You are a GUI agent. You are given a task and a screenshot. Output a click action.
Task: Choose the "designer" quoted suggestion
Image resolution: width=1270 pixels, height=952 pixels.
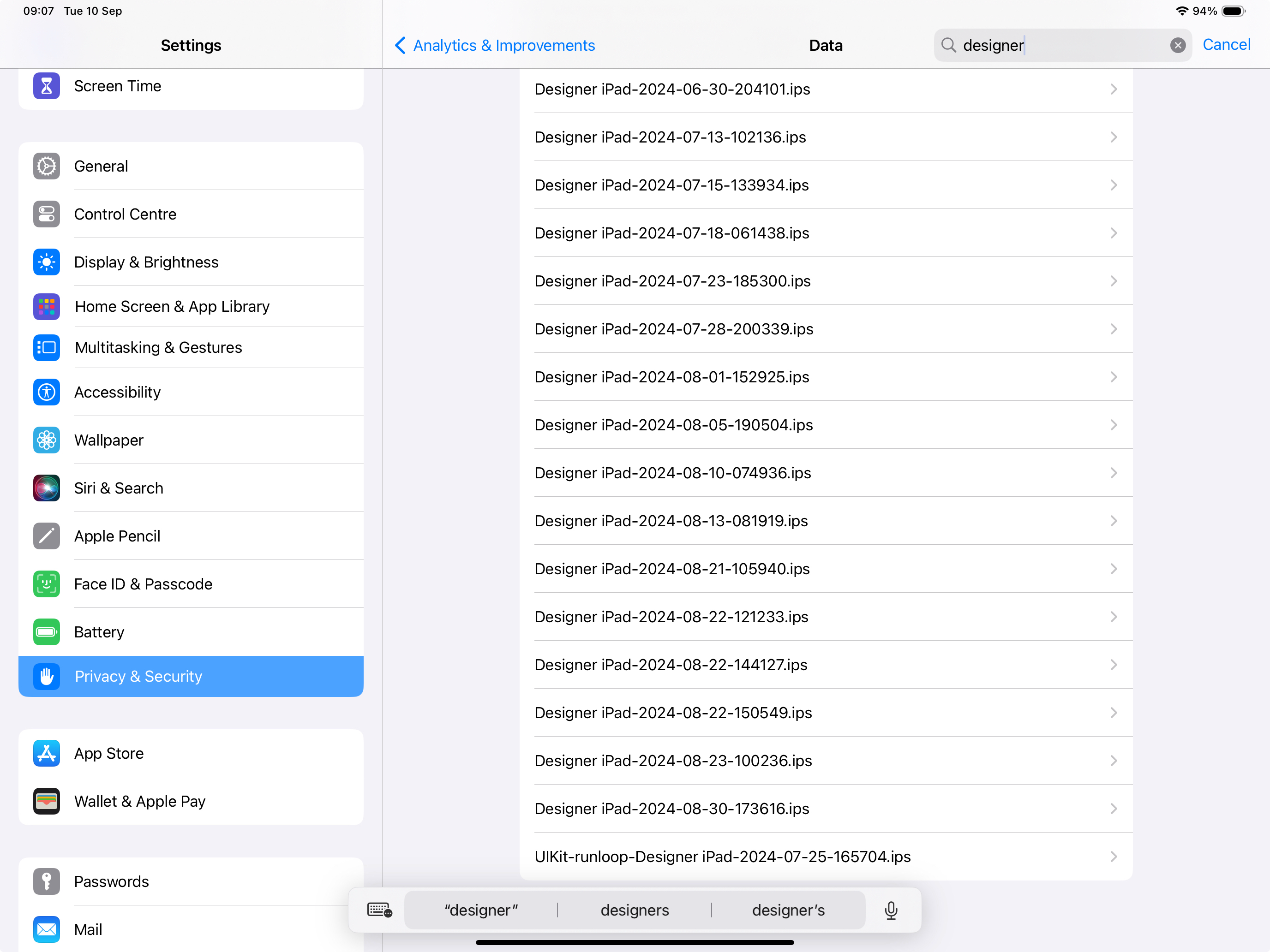pos(481,910)
